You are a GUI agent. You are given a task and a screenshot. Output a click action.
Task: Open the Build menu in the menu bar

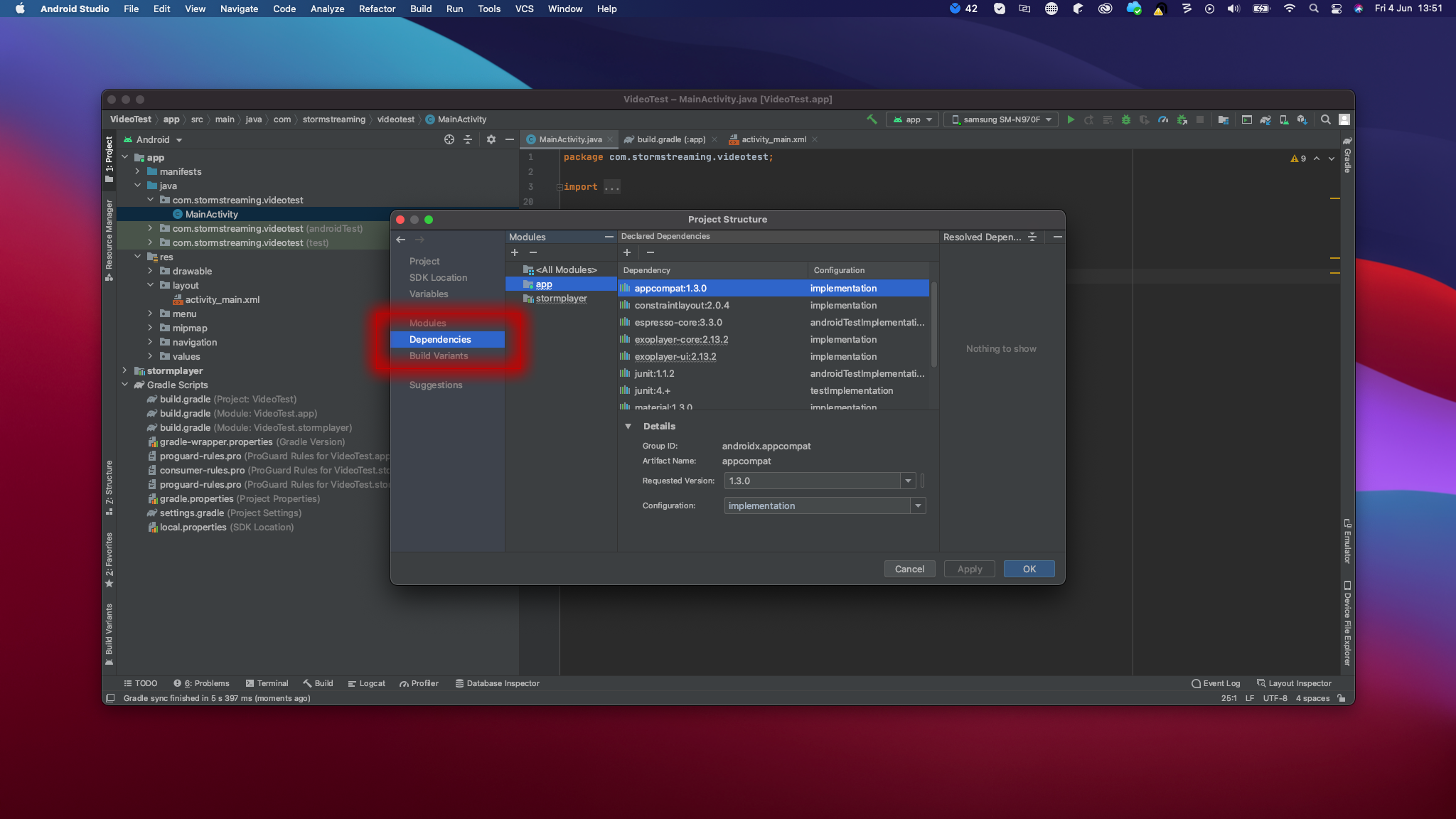click(421, 9)
